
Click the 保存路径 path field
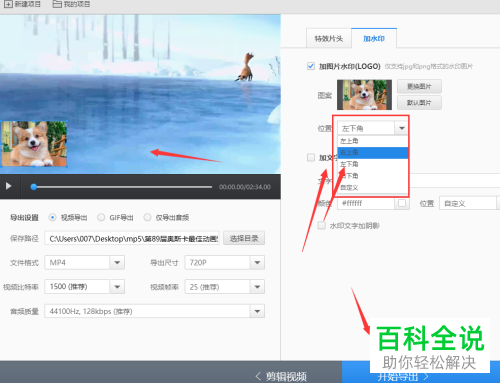132,238
